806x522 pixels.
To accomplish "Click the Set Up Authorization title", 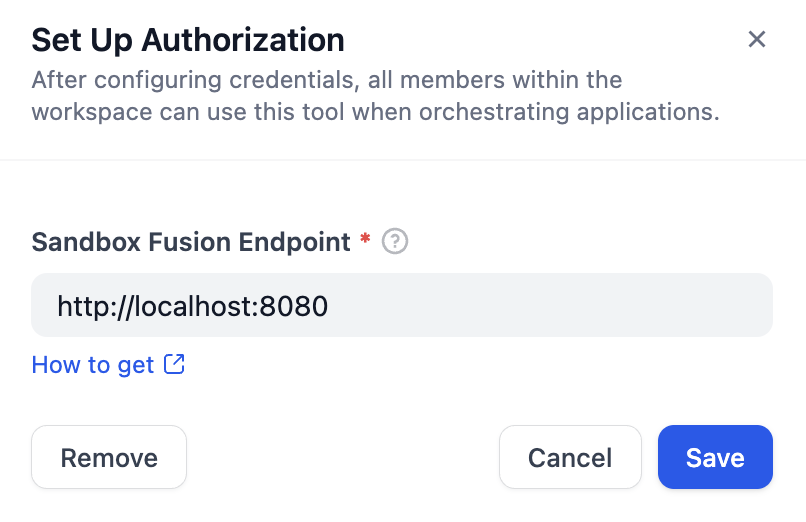I will (x=188, y=40).
